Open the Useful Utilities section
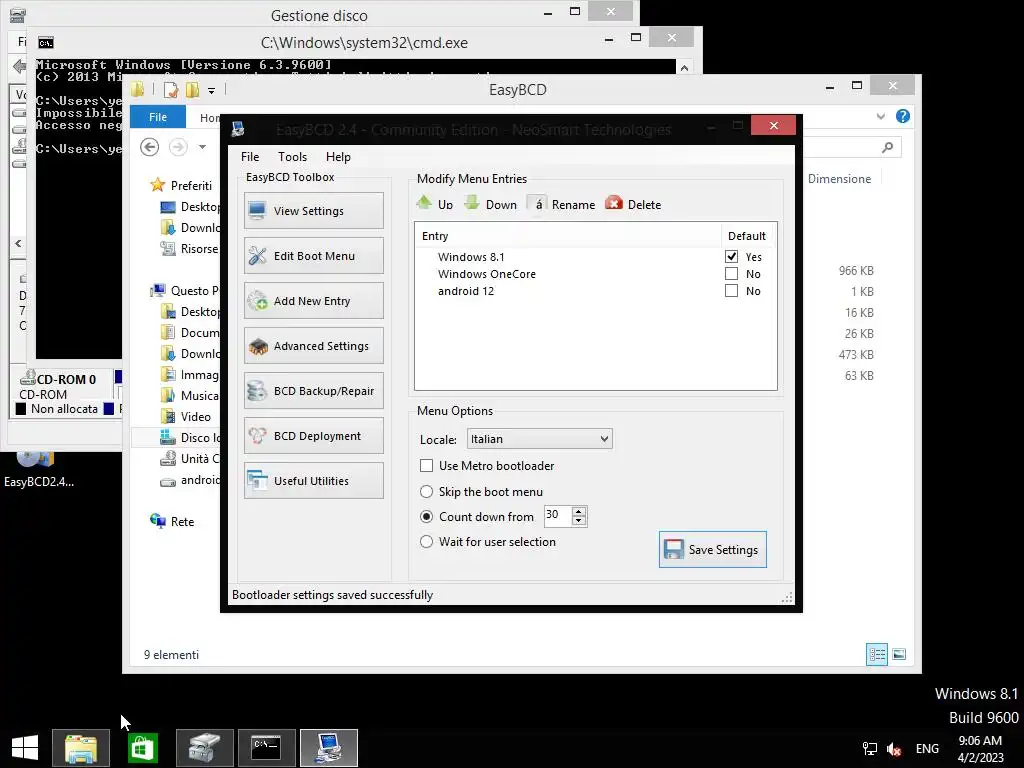The height and width of the screenshot is (768, 1024). 313,481
